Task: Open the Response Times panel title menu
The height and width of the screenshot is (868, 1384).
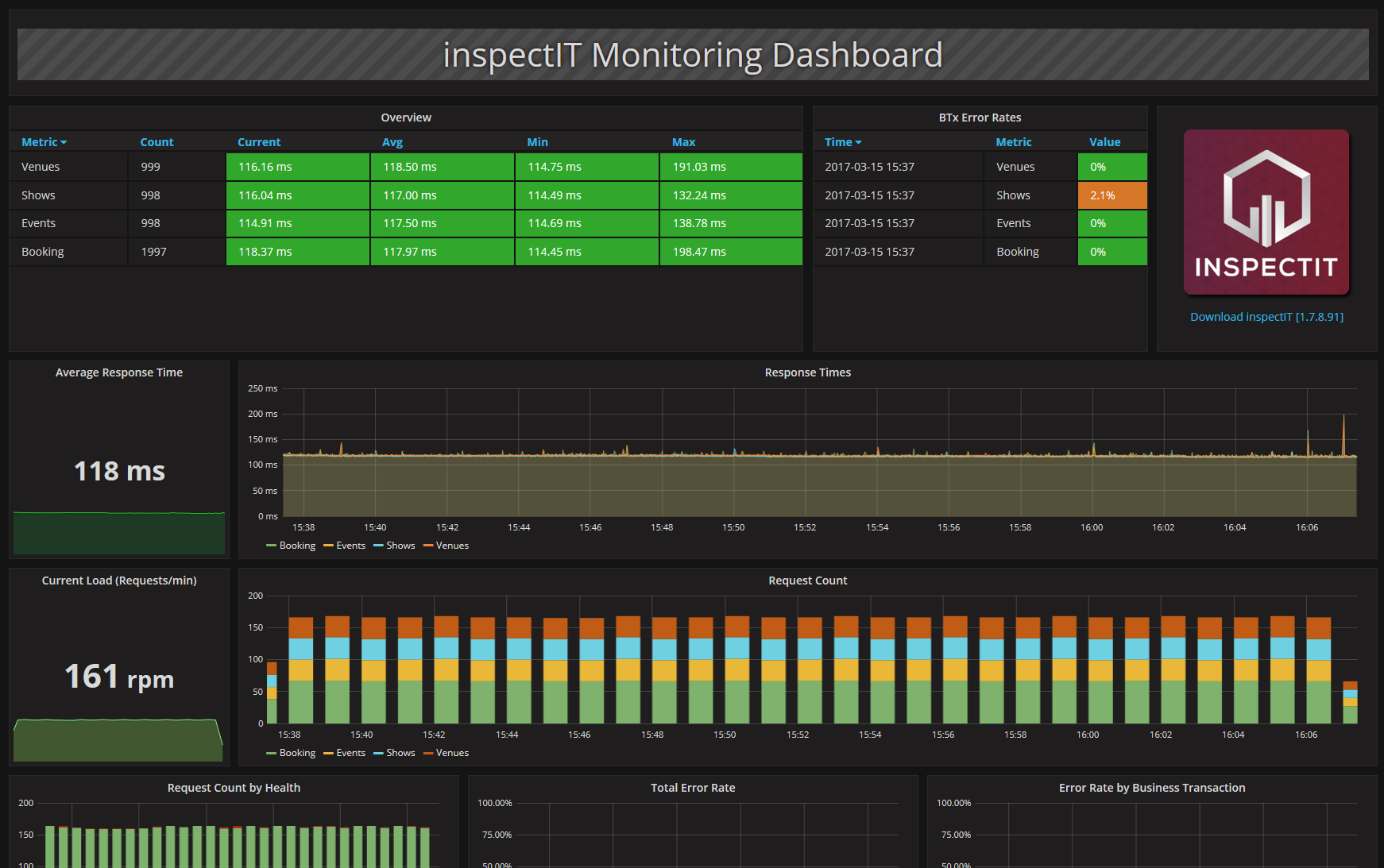Action: [x=807, y=372]
